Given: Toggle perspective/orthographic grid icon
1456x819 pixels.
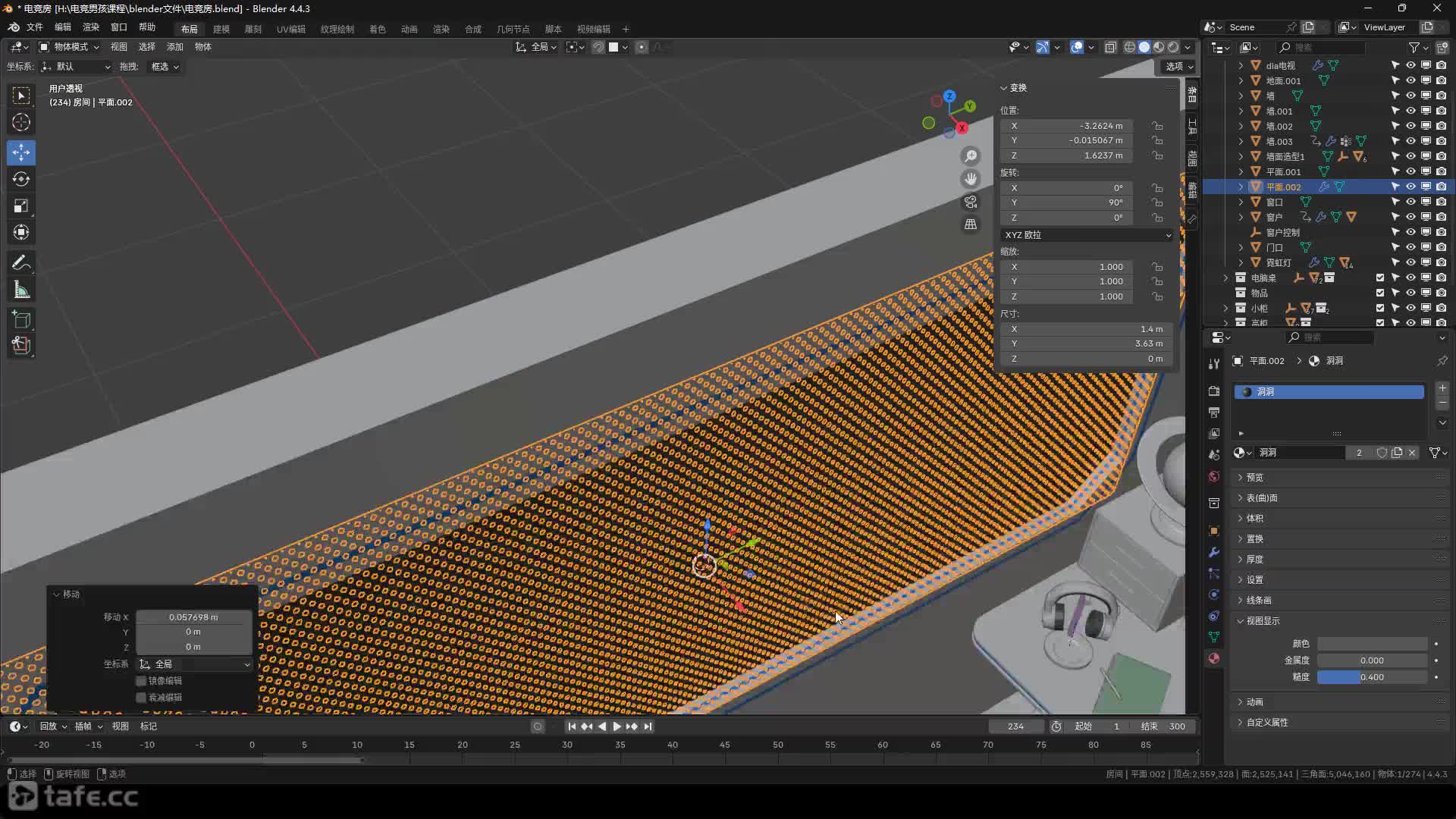Looking at the screenshot, I should tap(971, 224).
